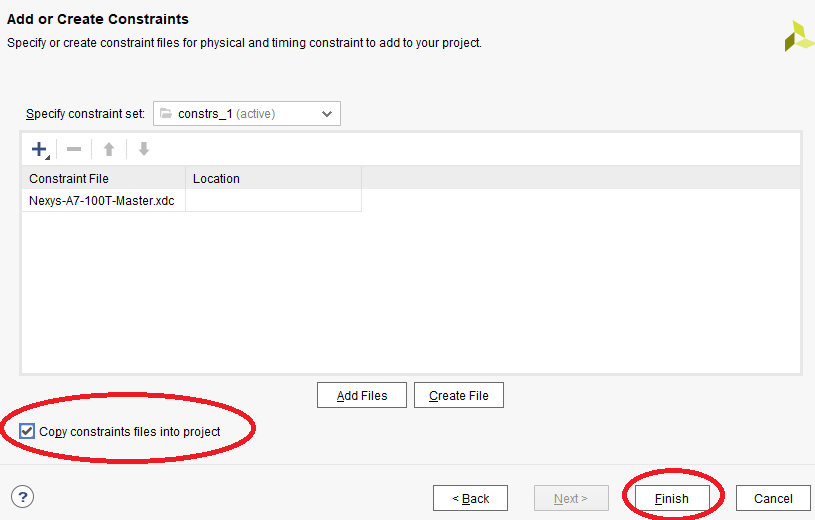Viewport: 815px width, 520px height.
Task: Move selected file down with arrow icon
Action: click(x=143, y=149)
